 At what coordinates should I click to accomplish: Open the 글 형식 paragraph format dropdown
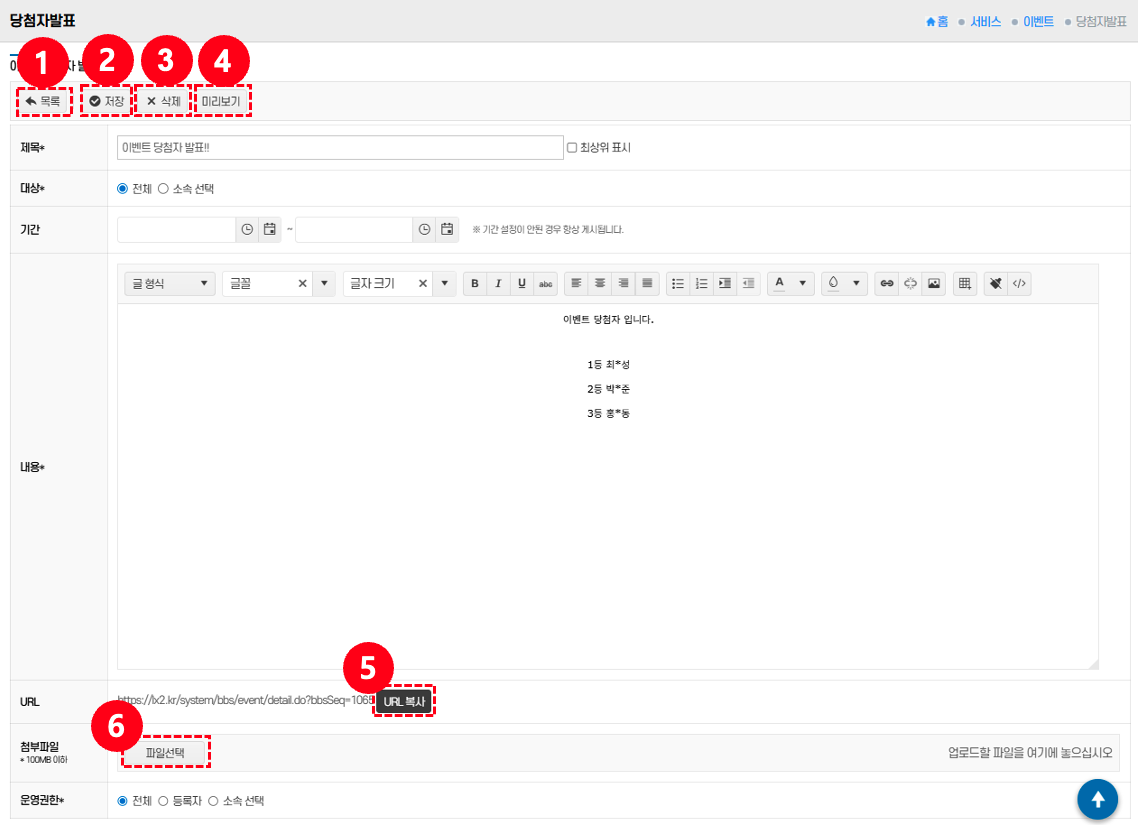click(169, 284)
